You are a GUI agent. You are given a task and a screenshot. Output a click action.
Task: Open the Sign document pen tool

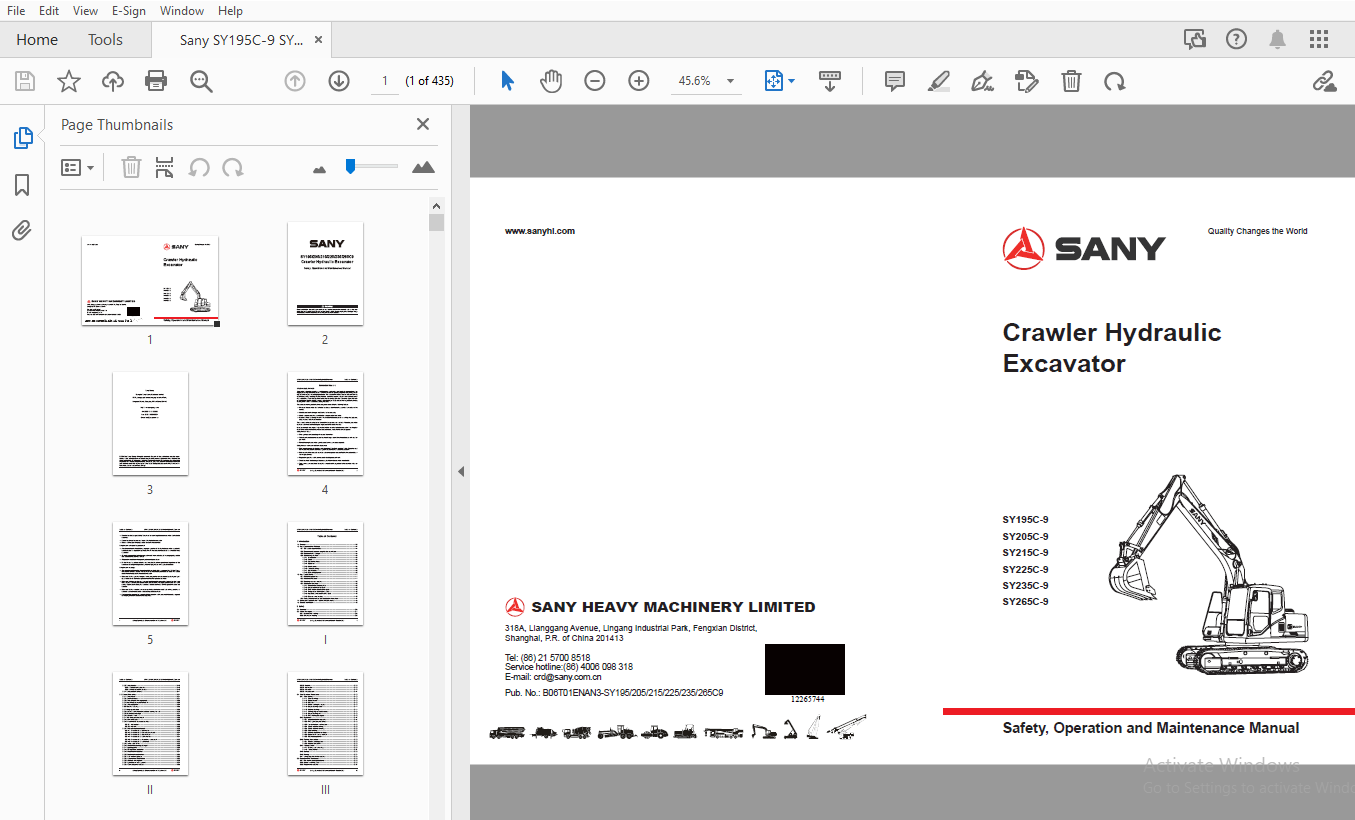982,81
